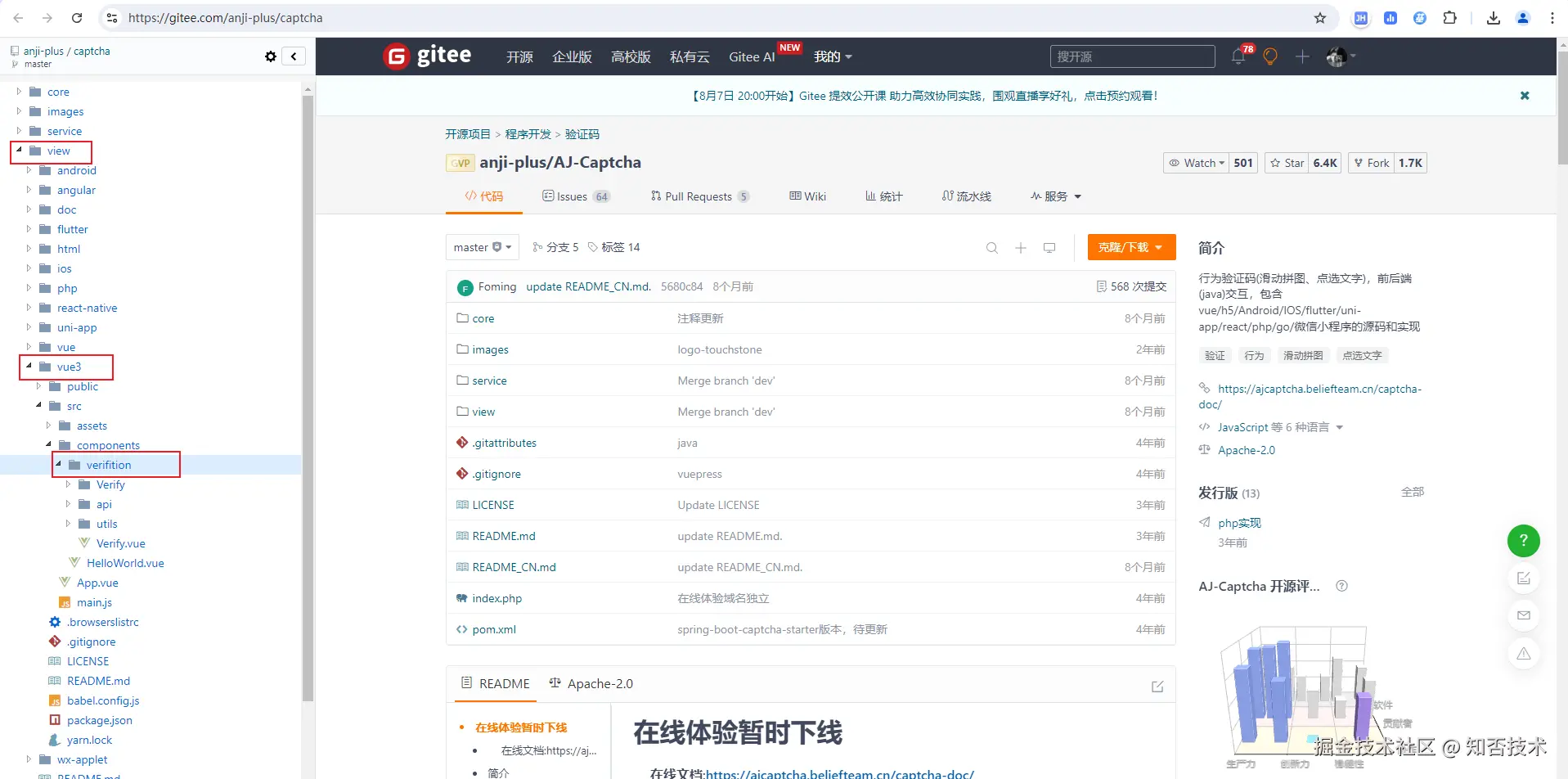The image size is (1568, 779).
Task: Collapse the vue3 folder in the tree
Action: 29,367
